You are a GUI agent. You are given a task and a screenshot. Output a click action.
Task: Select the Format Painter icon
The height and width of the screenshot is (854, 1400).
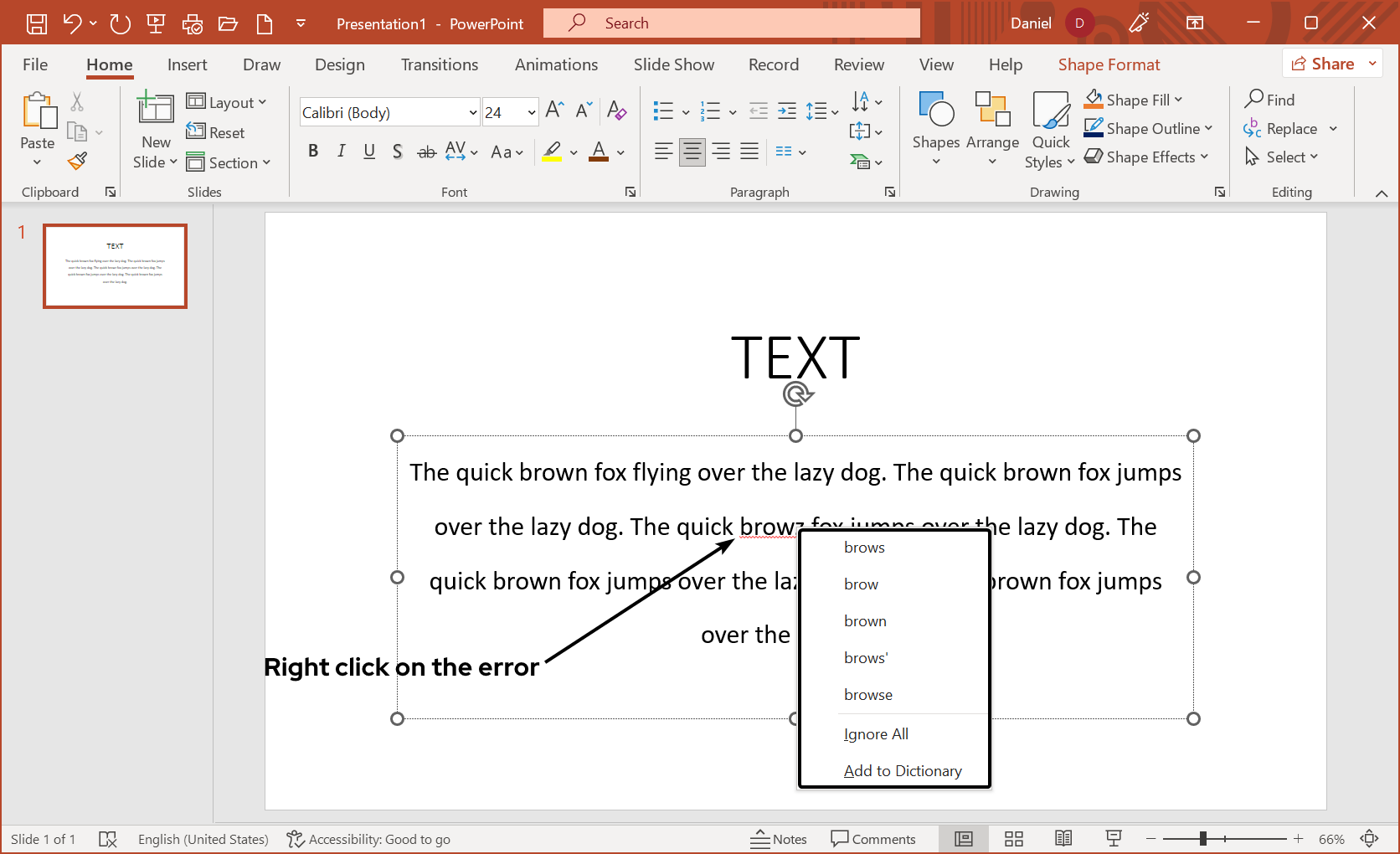point(77,161)
